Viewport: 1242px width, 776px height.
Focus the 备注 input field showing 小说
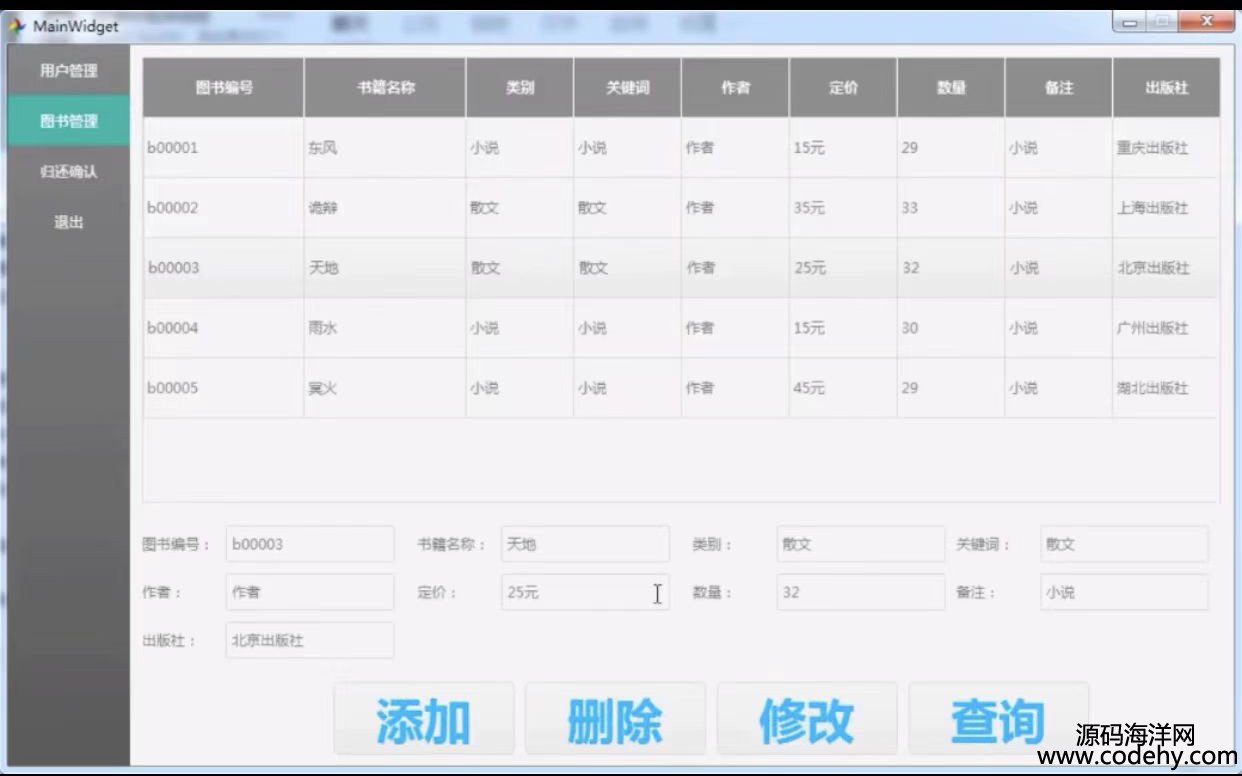[1124, 592]
